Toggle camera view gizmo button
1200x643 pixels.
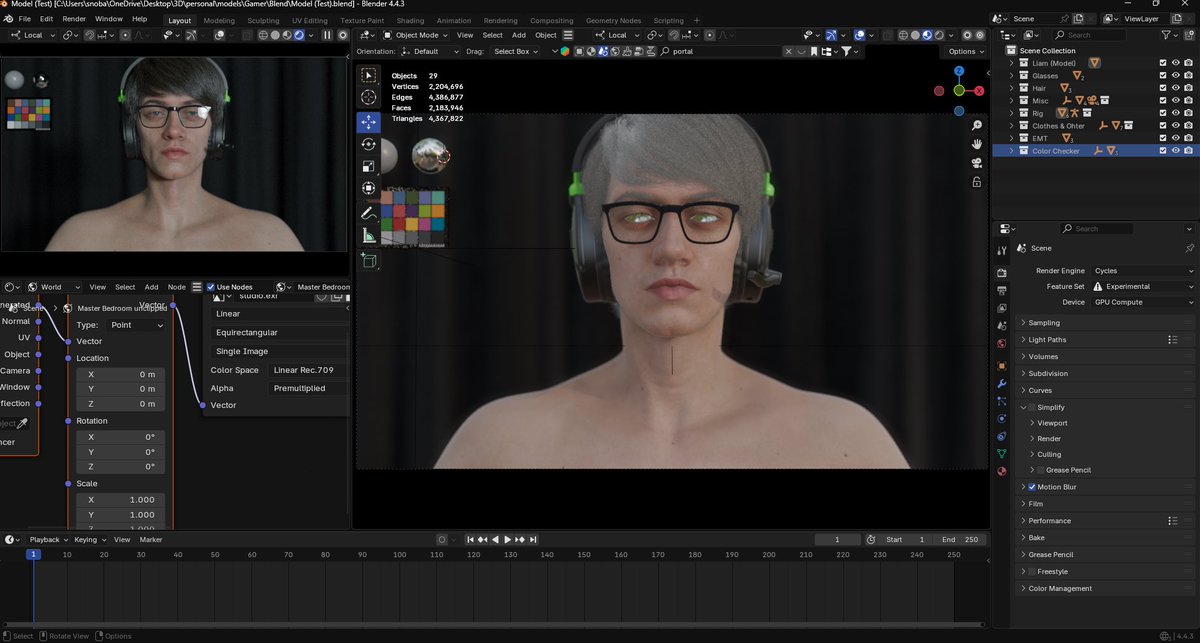click(x=976, y=163)
